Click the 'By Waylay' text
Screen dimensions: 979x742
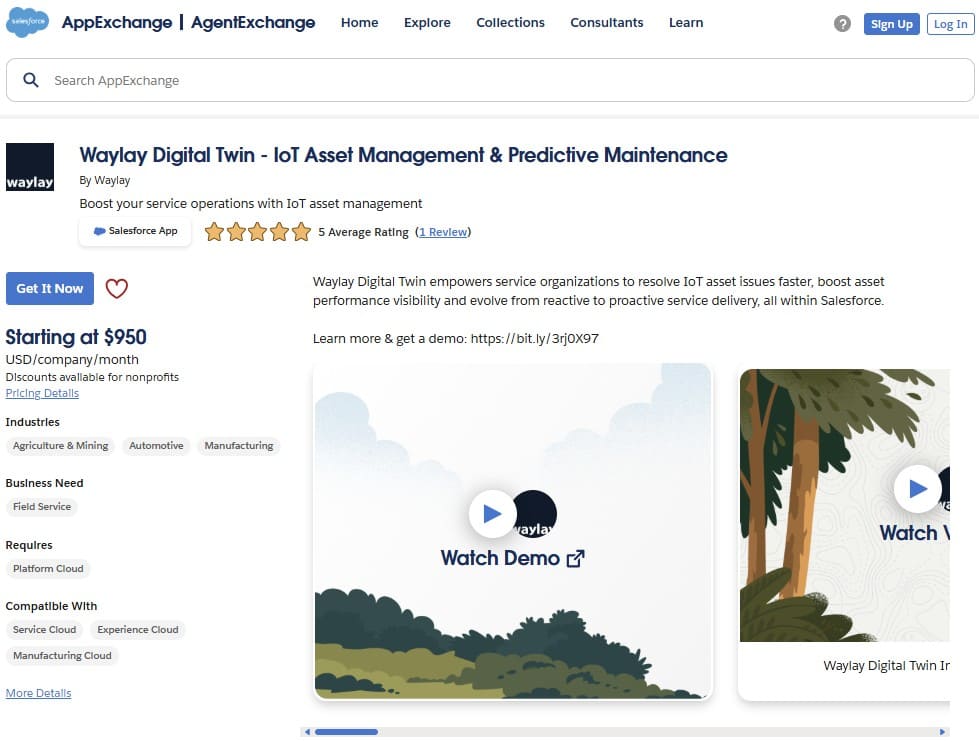click(x=105, y=180)
